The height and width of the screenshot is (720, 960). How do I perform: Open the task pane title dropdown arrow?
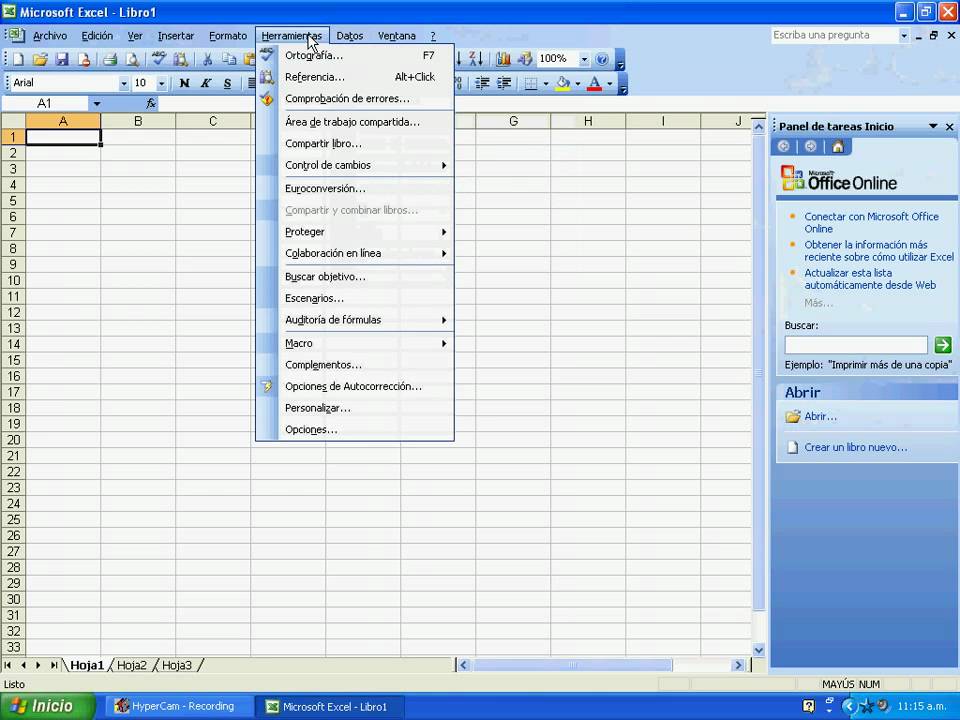tap(933, 126)
